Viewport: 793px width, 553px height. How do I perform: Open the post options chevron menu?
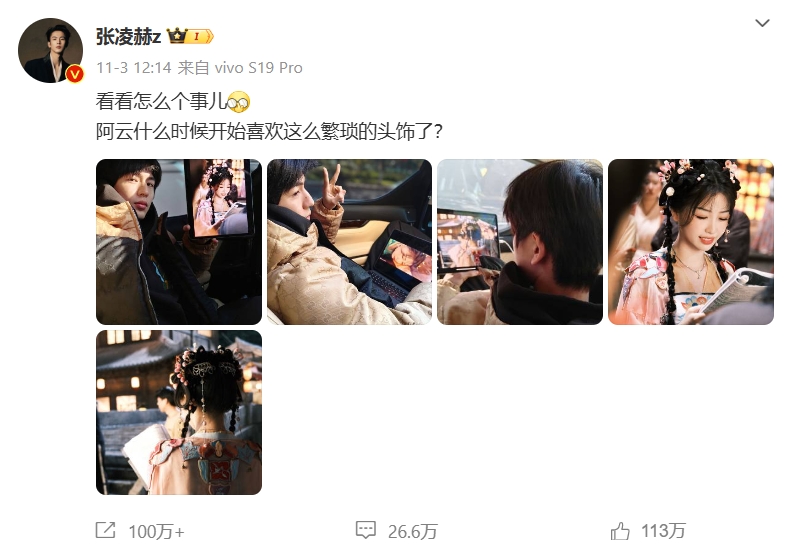coord(762,23)
